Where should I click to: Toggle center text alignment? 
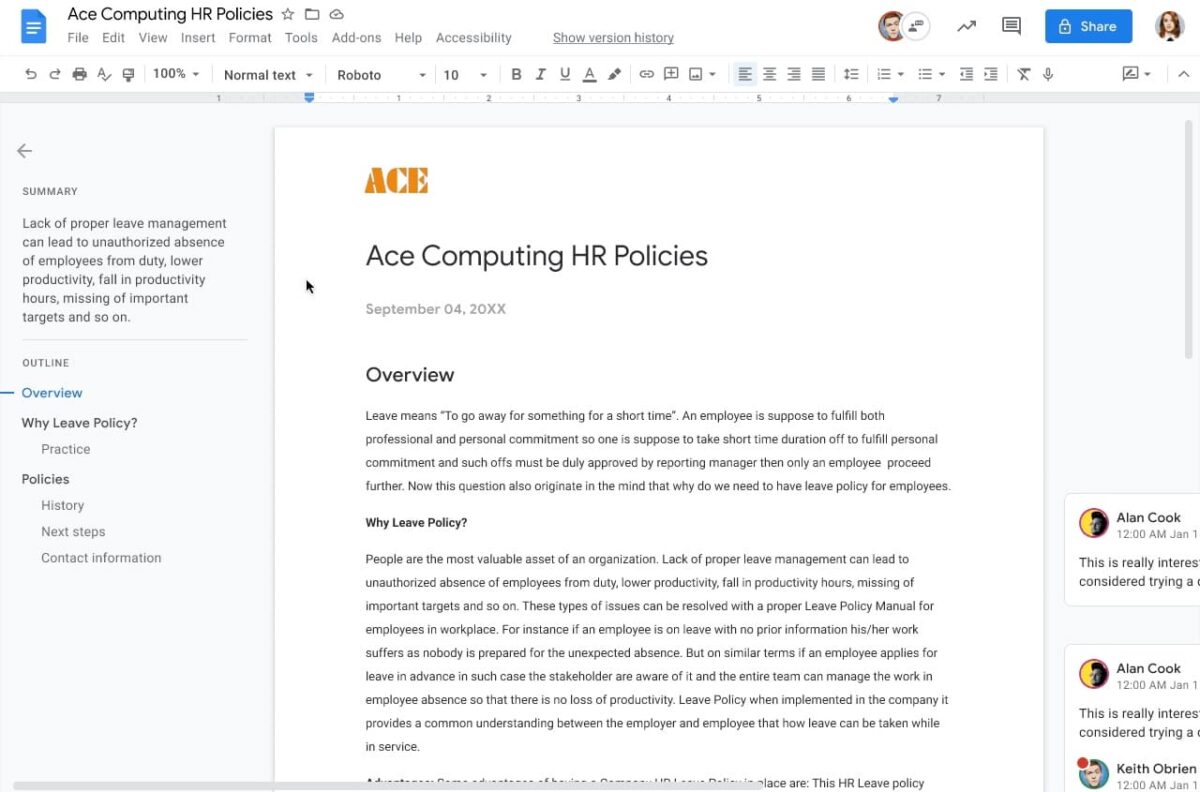click(x=769, y=74)
